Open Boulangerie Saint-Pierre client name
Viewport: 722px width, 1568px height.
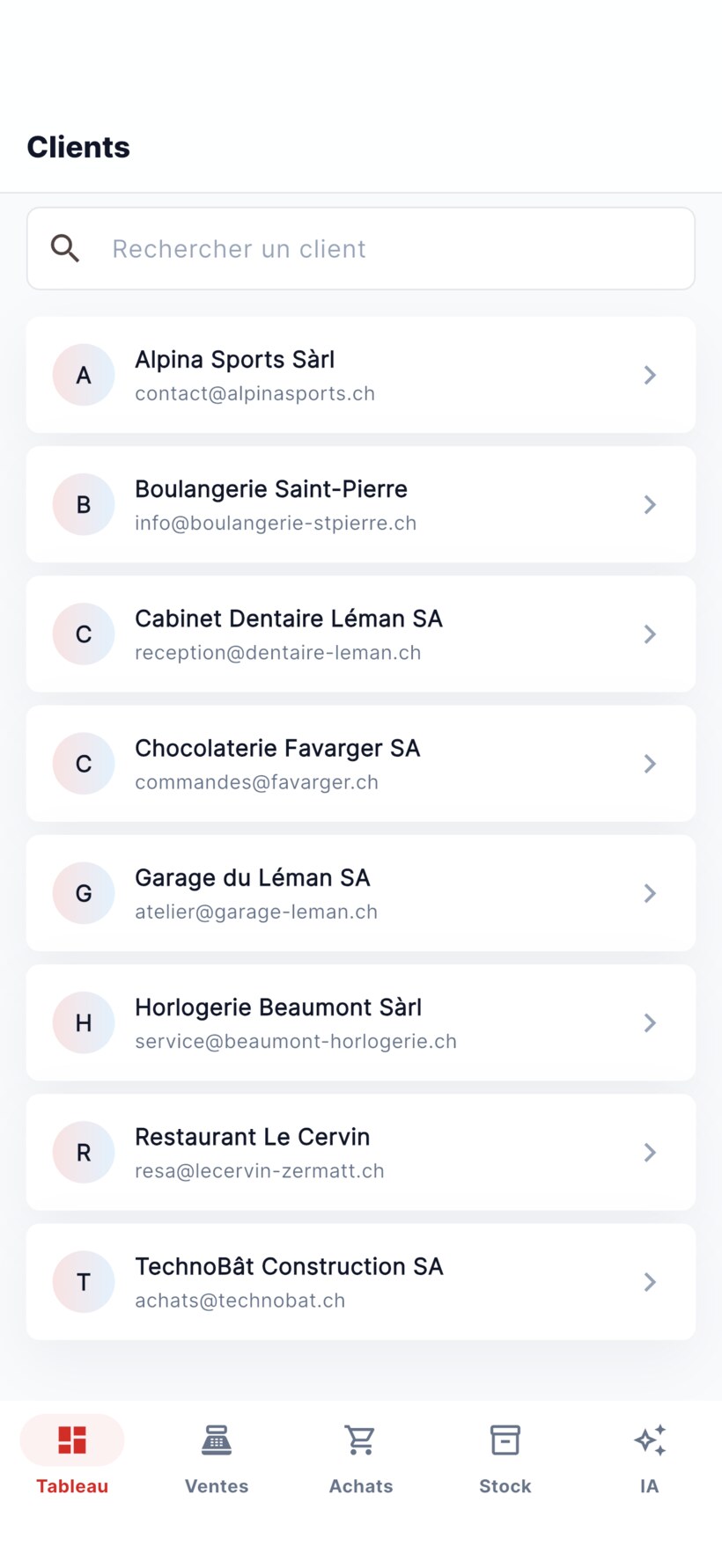[x=271, y=489]
